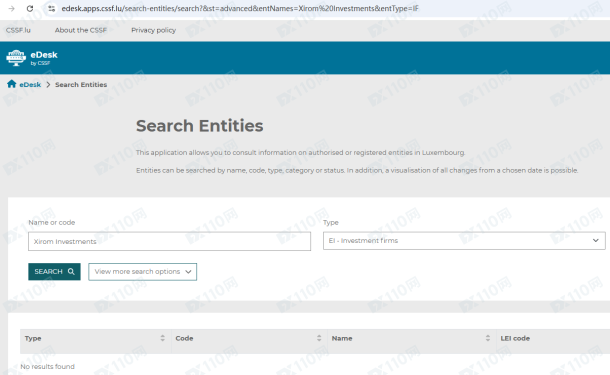Viewport: 610px width, 375px height.
Task: Click the No results found text
Action: click(47, 366)
